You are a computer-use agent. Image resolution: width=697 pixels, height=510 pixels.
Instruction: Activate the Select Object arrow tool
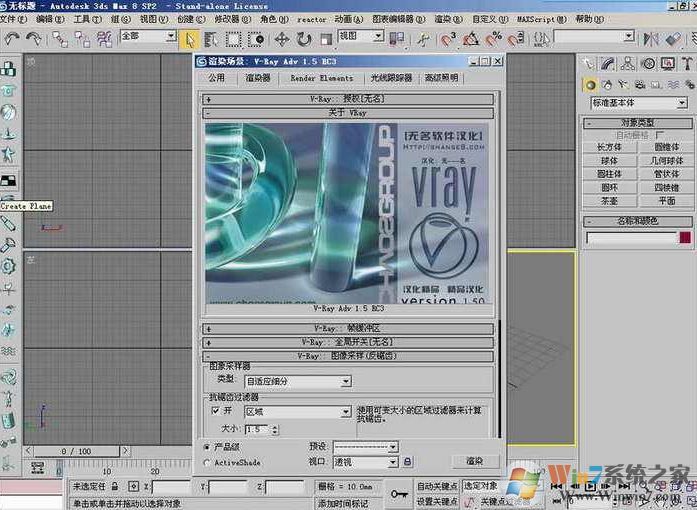click(x=190, y=40)
